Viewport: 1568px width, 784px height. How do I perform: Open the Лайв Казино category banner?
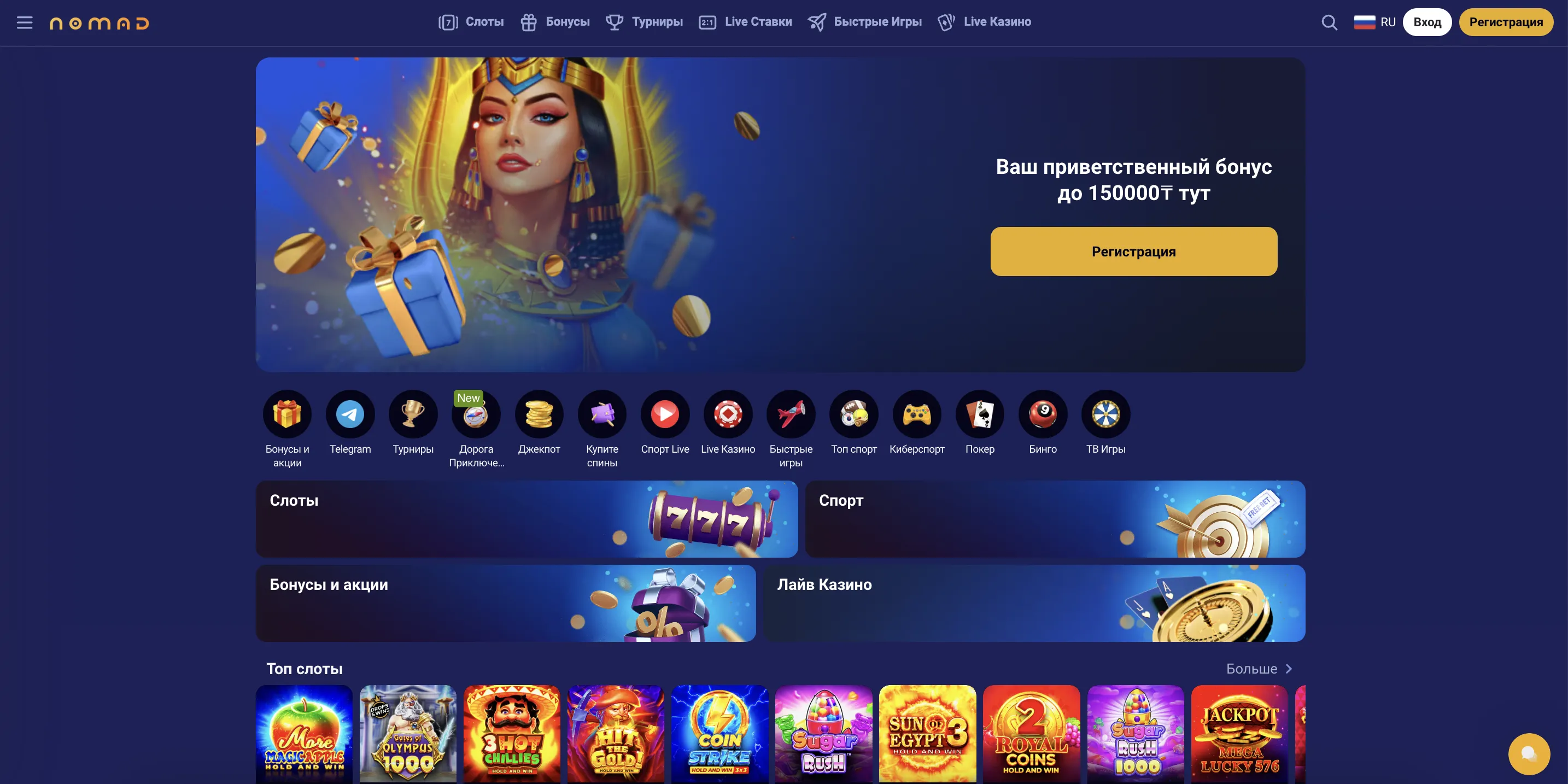coord(1033,603)
